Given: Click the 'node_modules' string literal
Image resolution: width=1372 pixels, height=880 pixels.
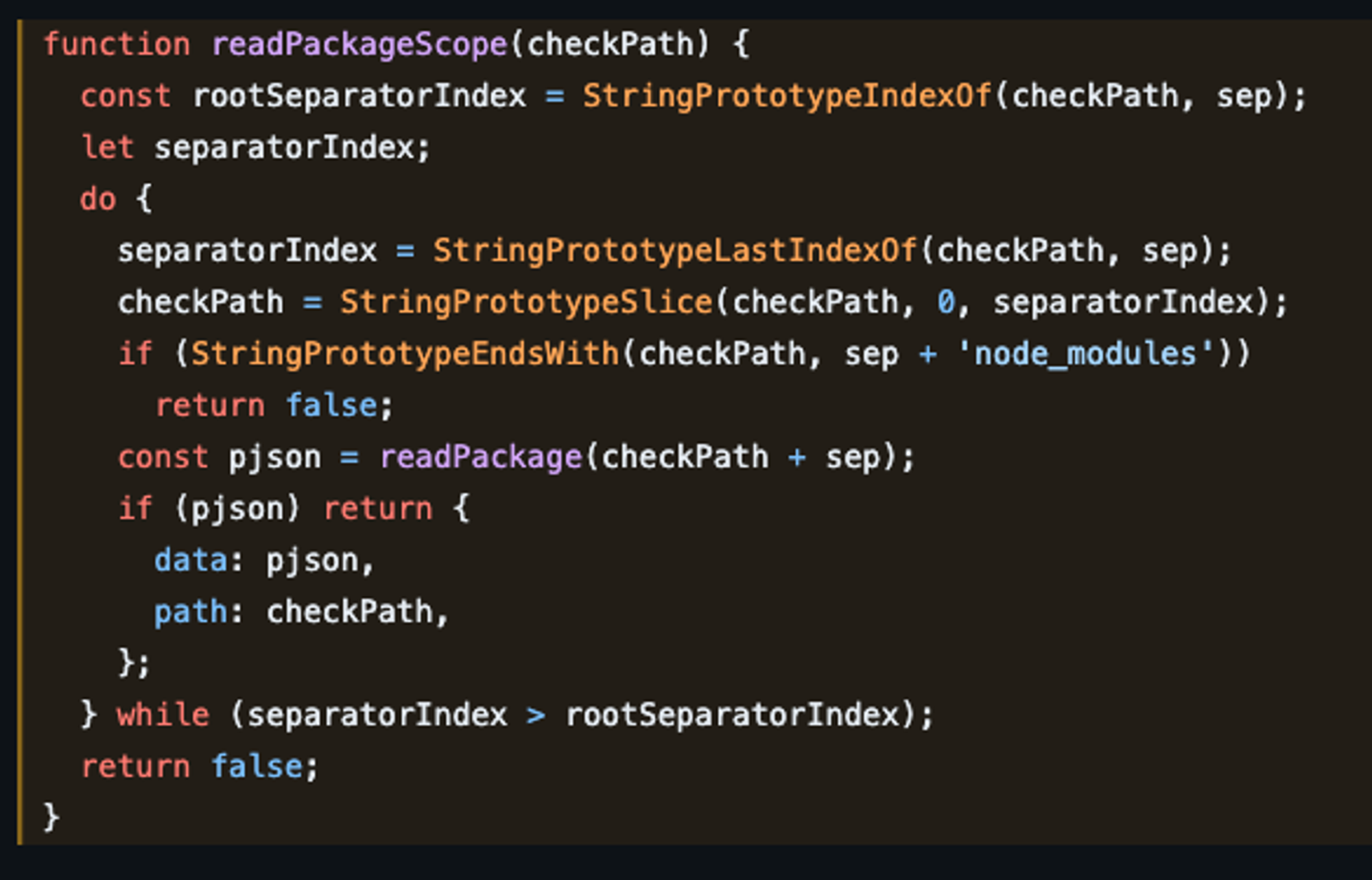Looking at the screenshot, I should (1085, 355).
